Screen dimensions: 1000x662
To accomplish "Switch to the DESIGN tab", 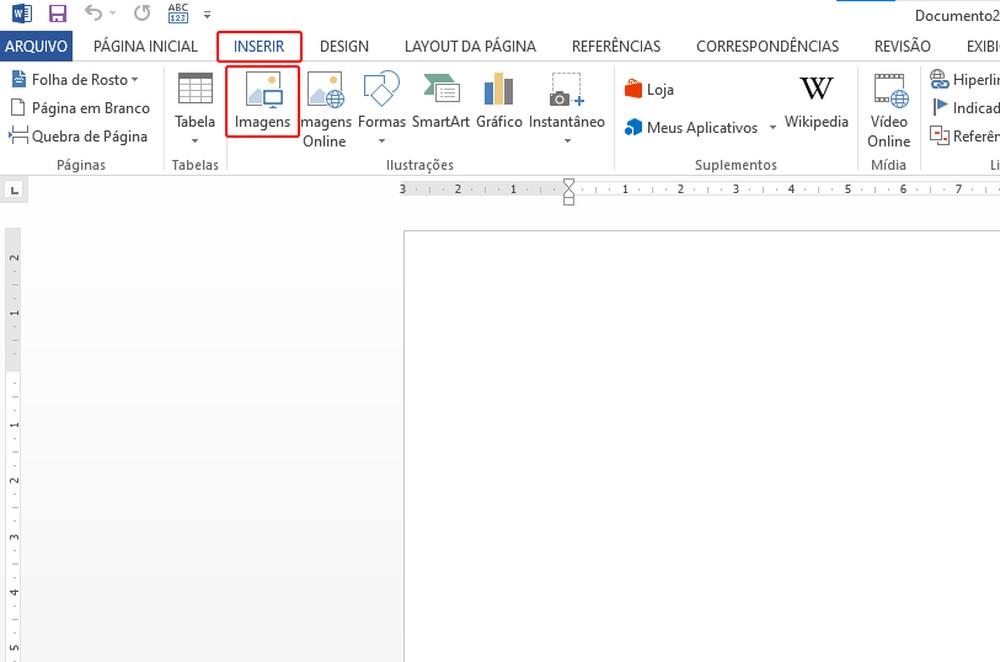I will (344, 46).
